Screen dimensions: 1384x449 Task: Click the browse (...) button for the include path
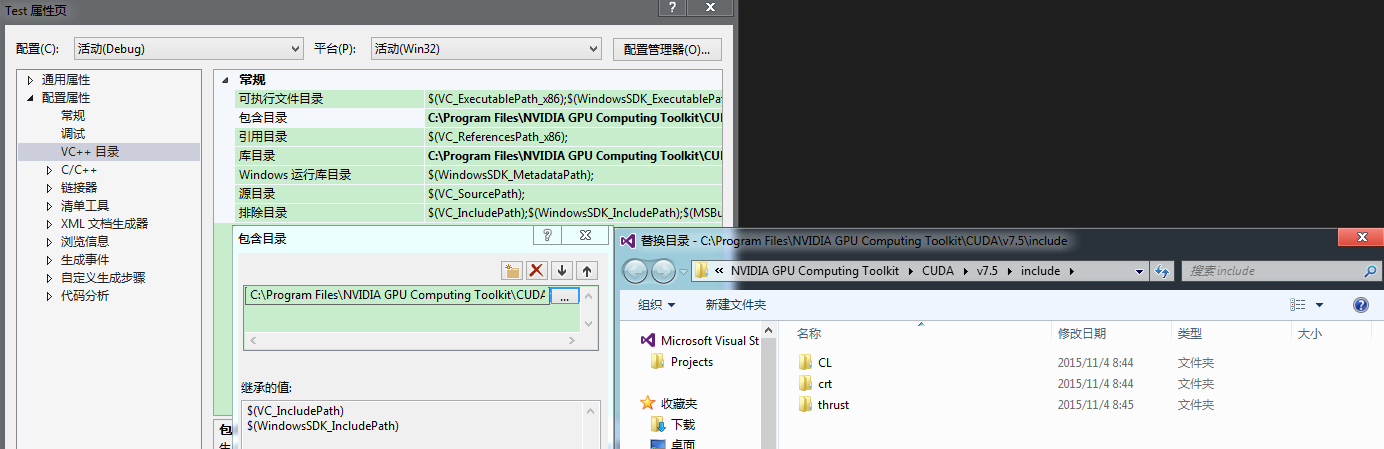[565, 295]
